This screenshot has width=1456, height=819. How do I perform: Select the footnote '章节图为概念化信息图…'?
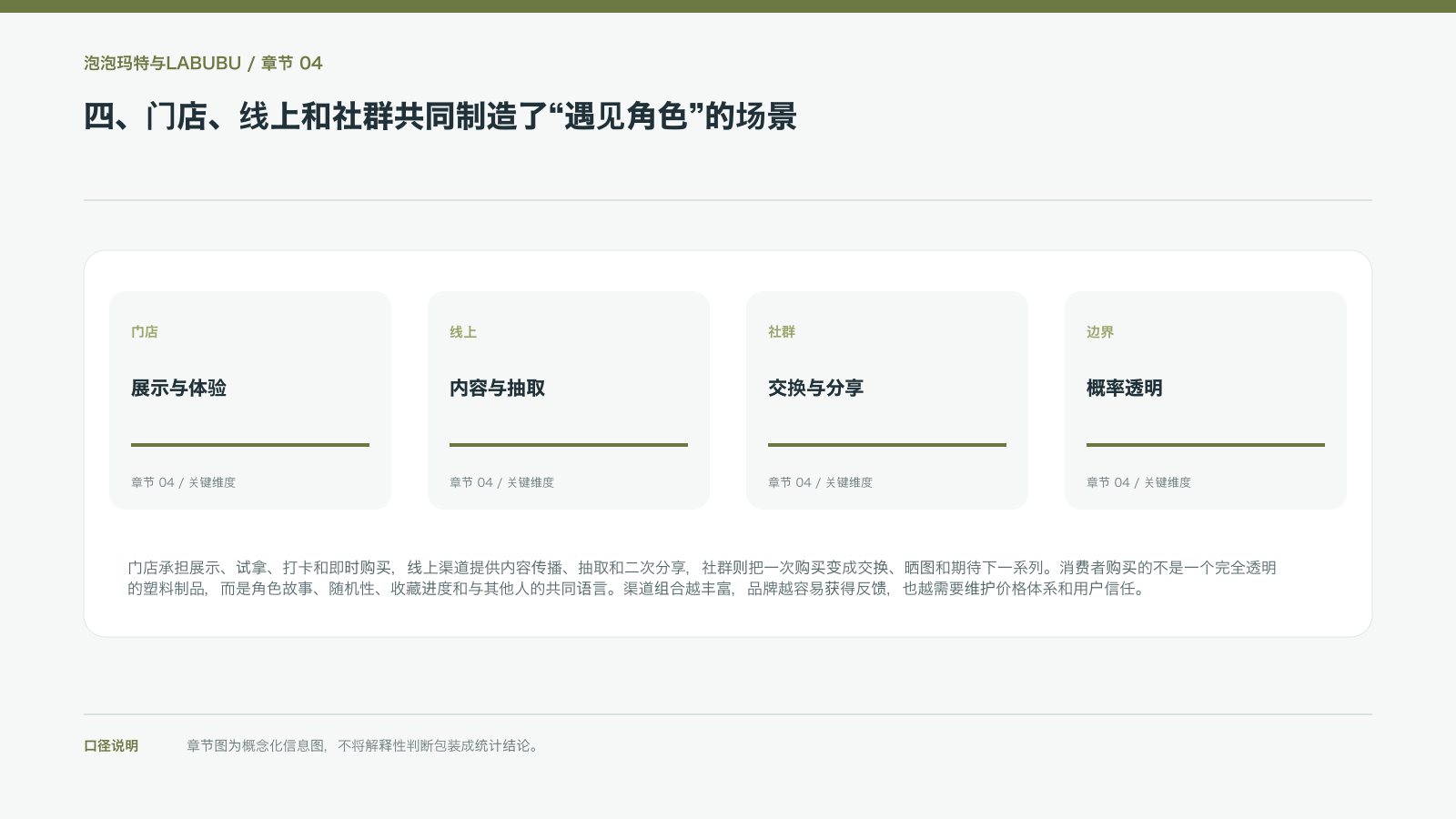click(364, 745)
